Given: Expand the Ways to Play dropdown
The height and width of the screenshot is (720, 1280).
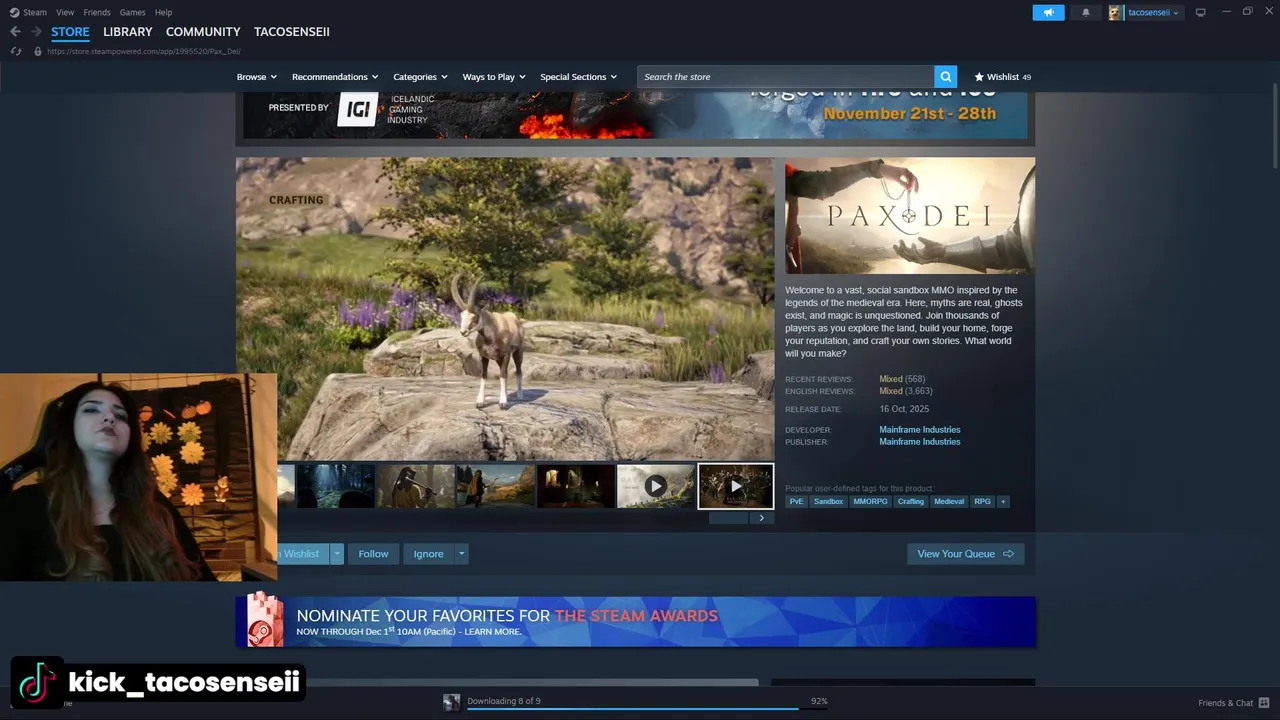Looking at the screenshot, I should click(494, 77).
